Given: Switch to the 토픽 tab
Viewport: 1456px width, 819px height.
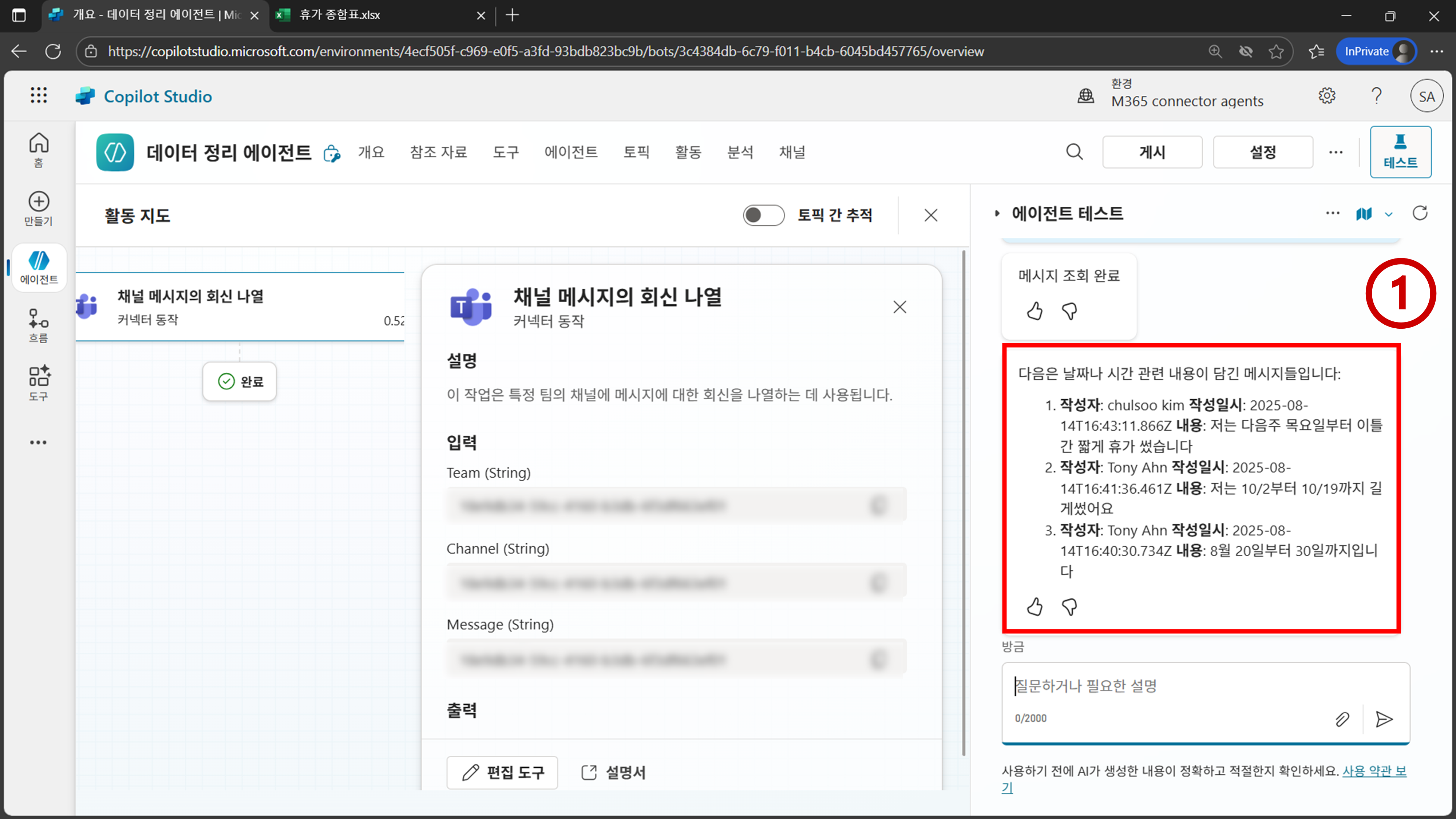Looking at the screenshot, I should (636, 152).
